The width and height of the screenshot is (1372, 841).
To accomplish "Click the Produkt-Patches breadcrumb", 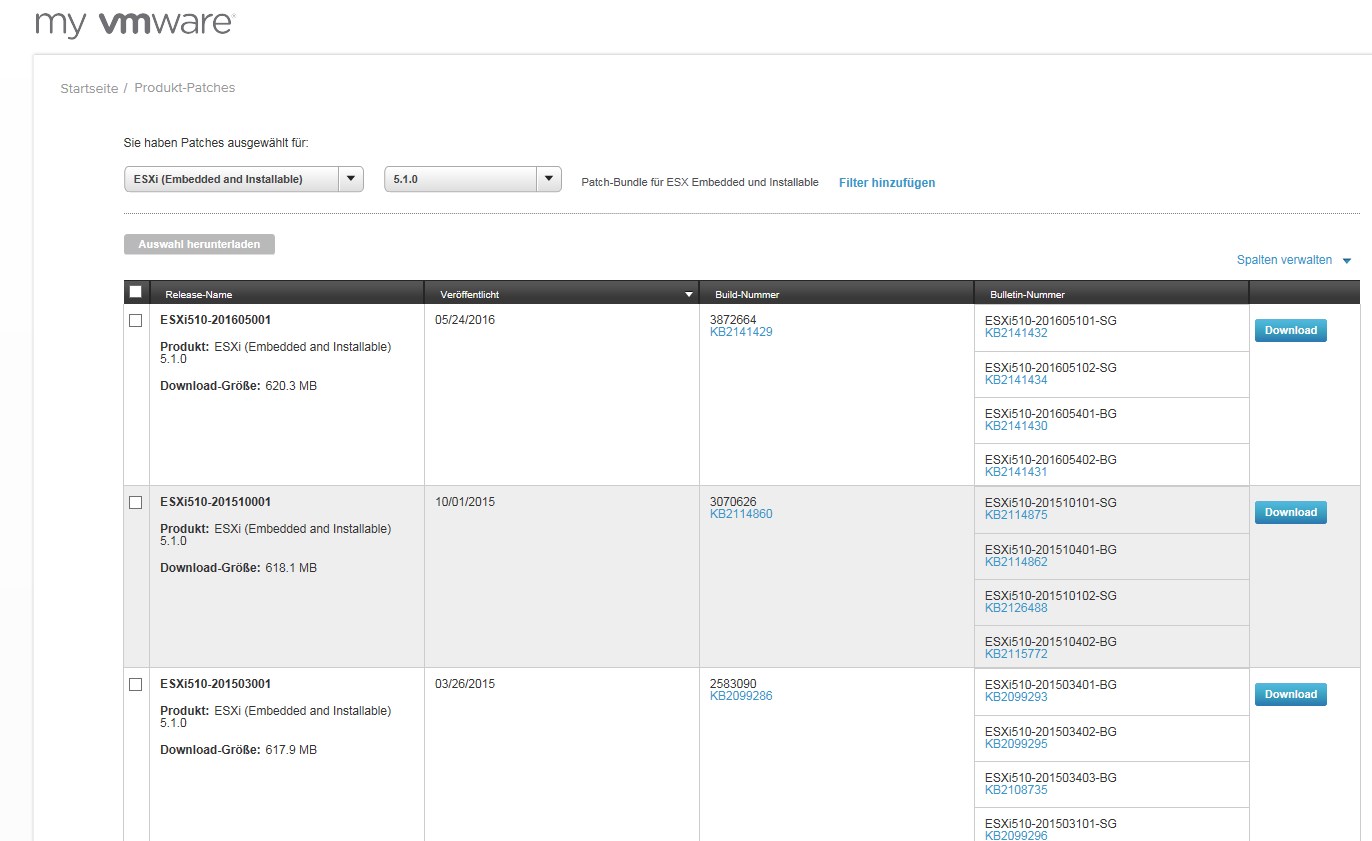I will click(x=185, y=88).
